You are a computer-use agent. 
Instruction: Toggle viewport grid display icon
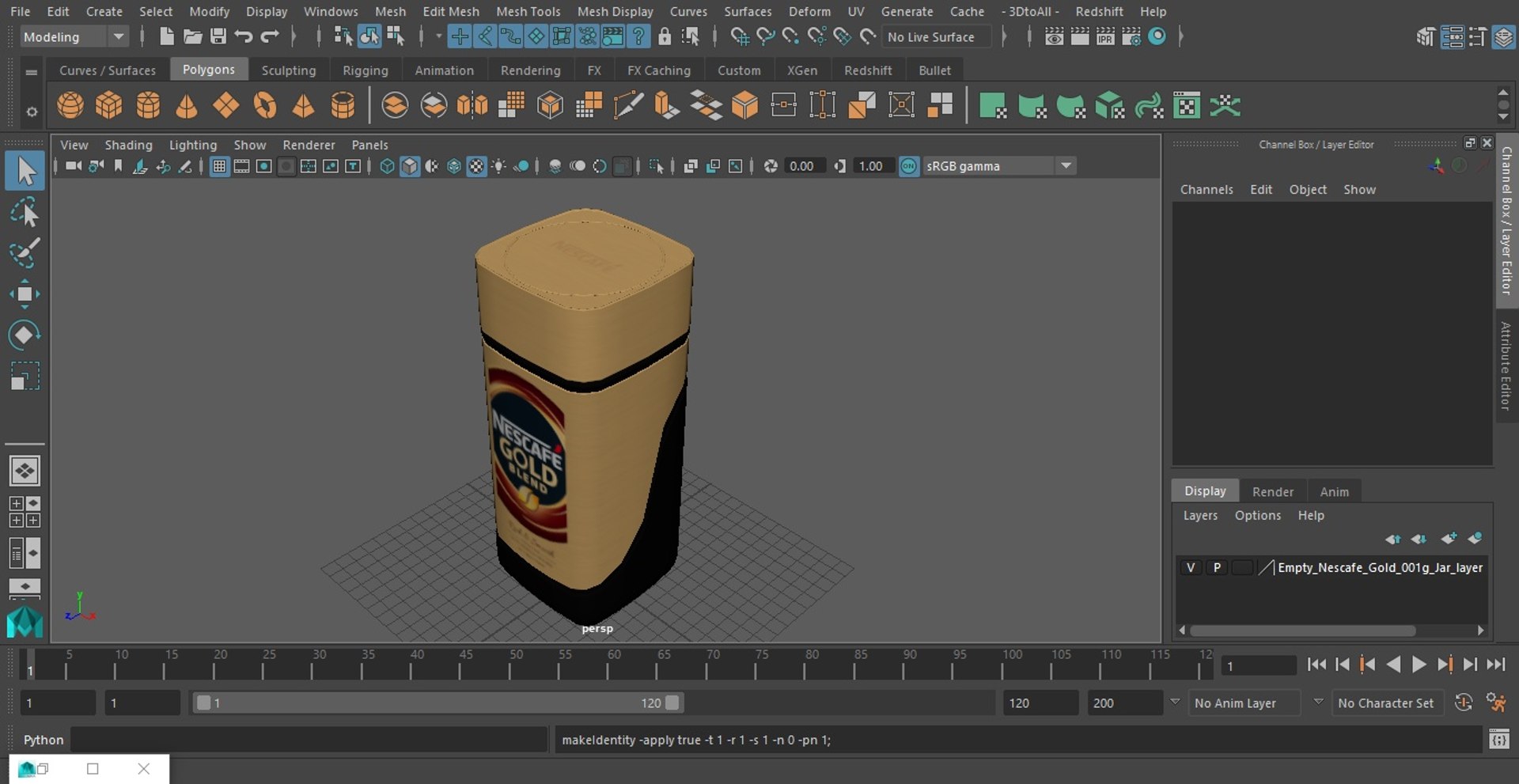(219, 166)
